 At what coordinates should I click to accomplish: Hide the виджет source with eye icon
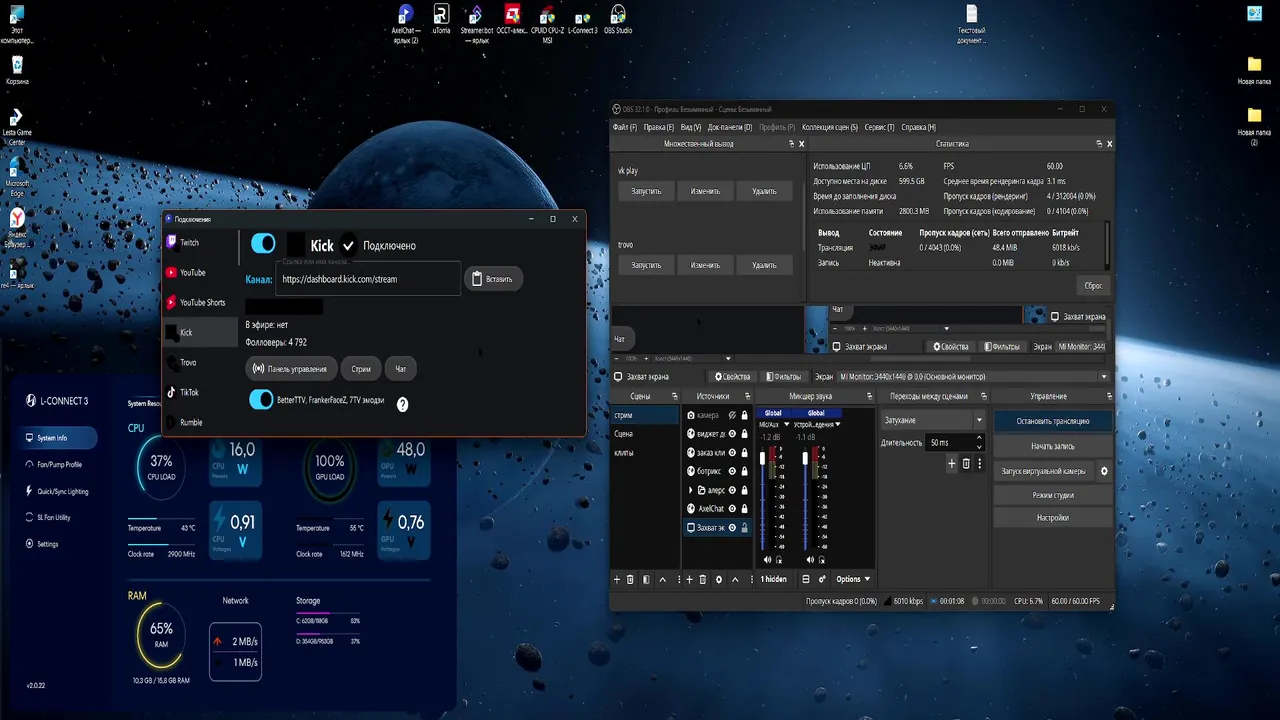pyautogui.click(x=732, y=434)
